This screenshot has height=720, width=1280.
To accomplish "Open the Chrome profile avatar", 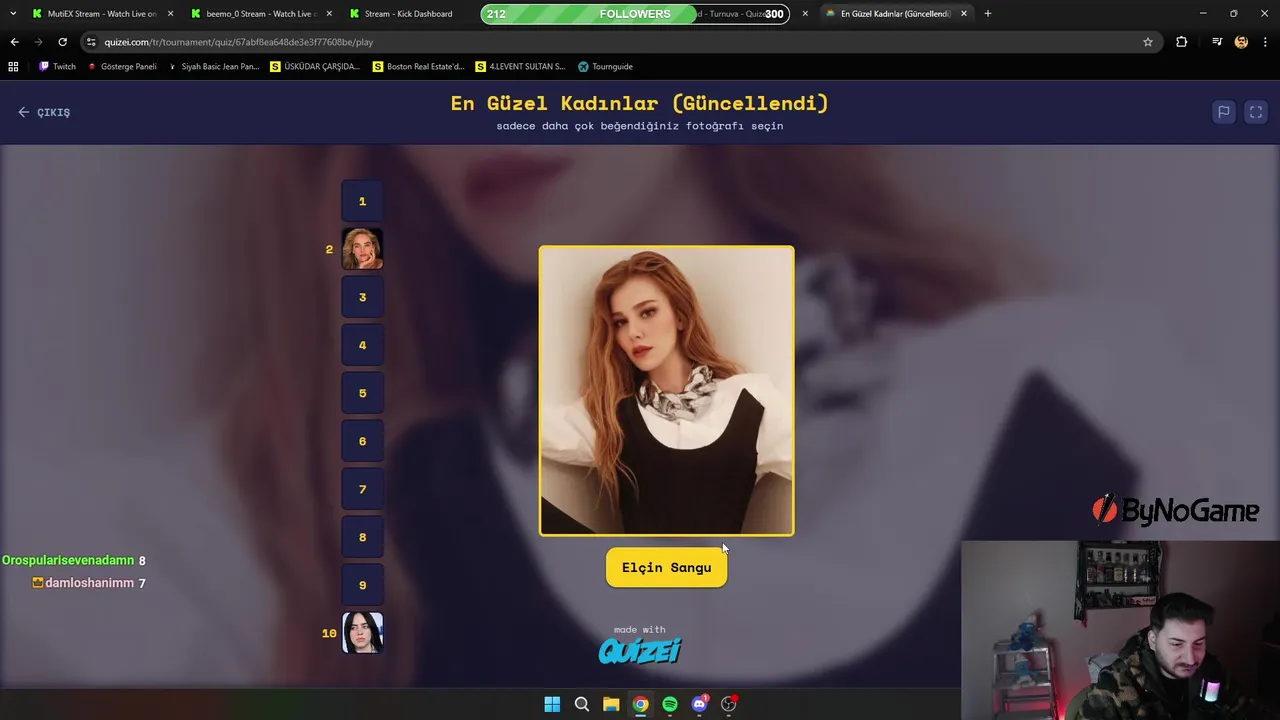I will pos(1241,42).
